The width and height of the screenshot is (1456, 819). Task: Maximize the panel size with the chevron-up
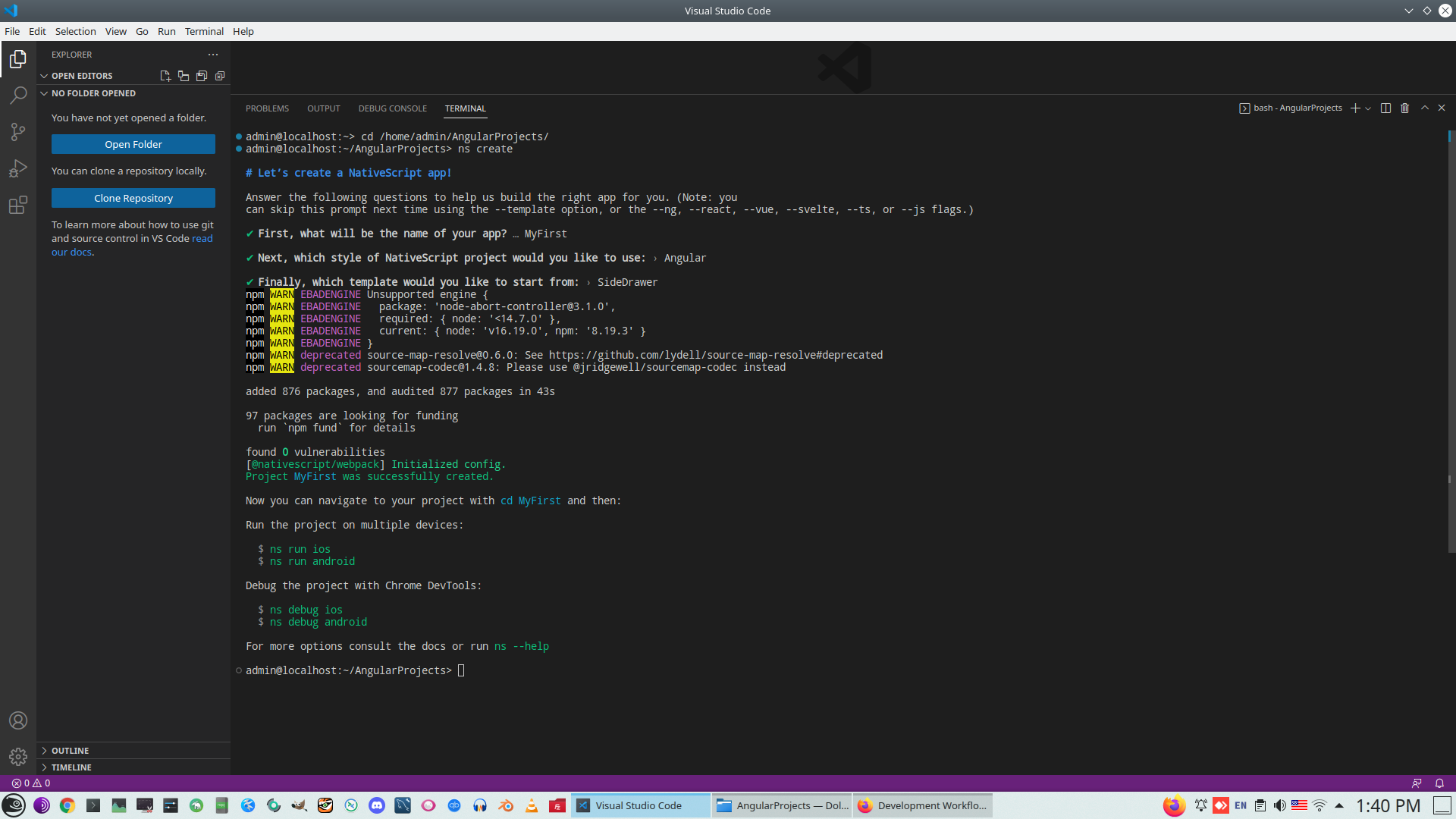tap(1424, 108)
